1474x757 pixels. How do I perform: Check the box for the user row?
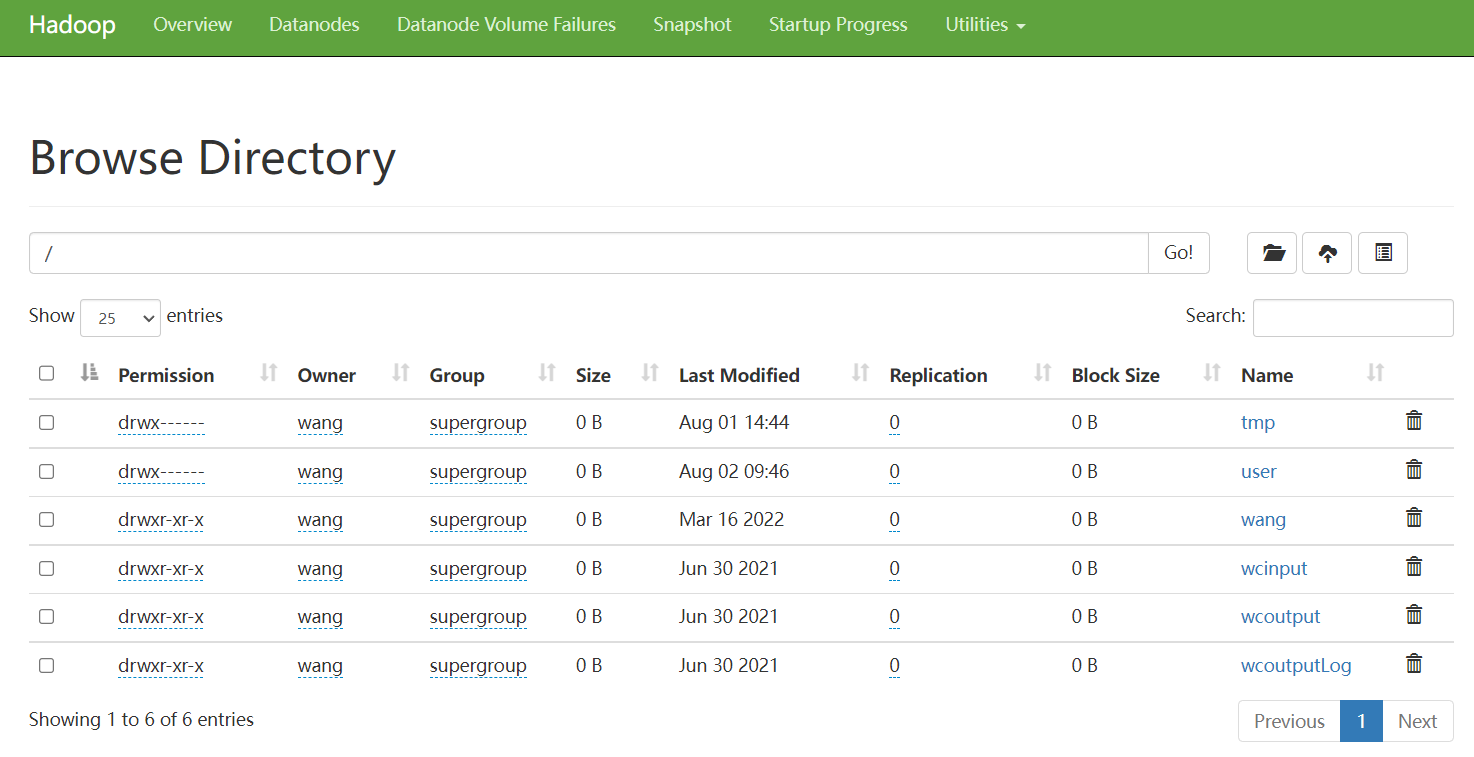tap(46, 471)
